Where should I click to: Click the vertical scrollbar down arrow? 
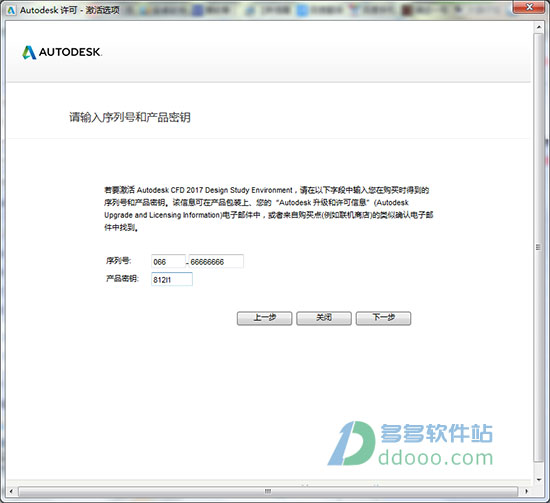[x=539, y=479]
